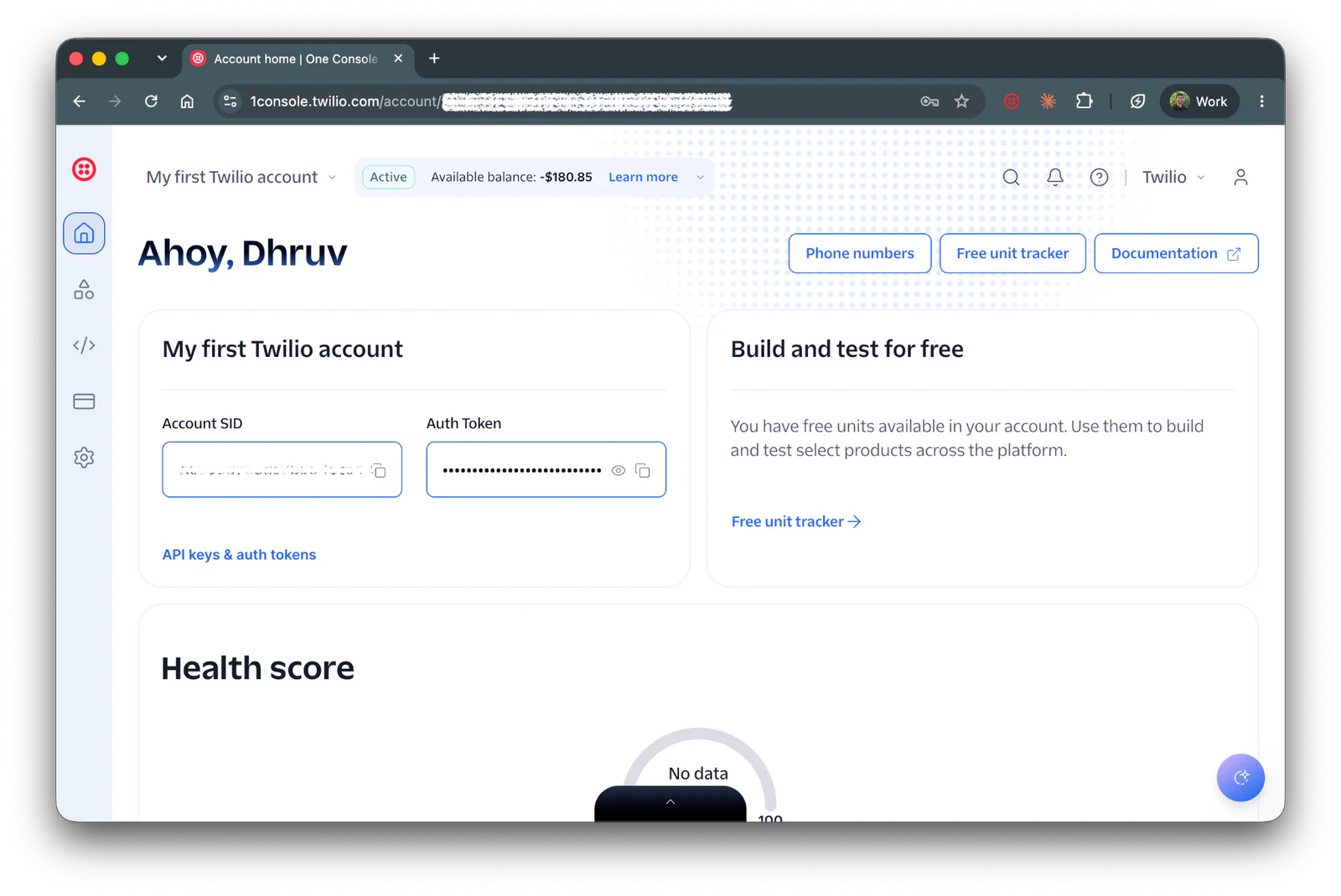Copy the Auth Token
Viewport: 1341px width, 896px height.
[643, 470]
